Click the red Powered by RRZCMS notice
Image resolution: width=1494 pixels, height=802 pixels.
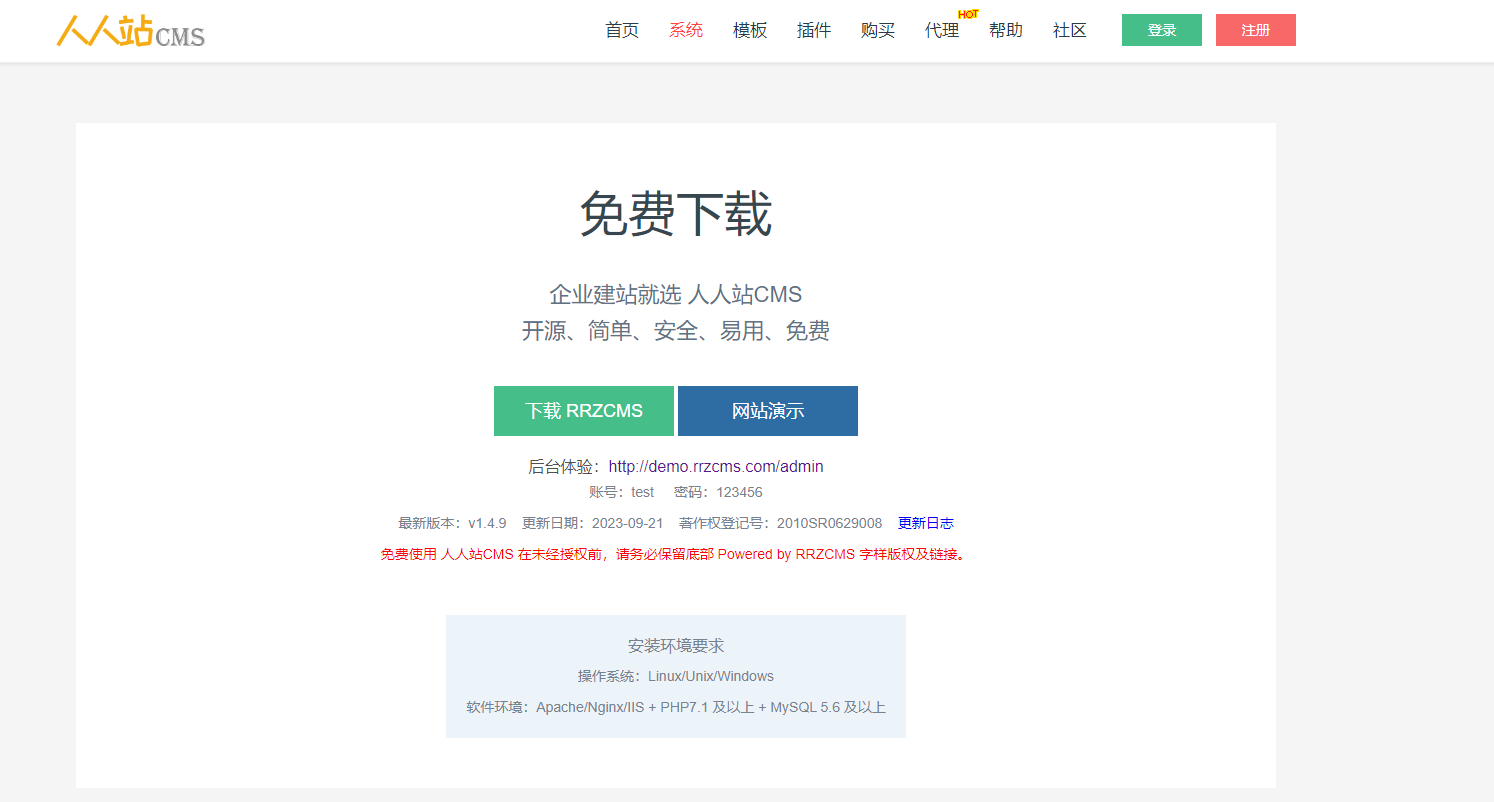(x=673, y=554)
